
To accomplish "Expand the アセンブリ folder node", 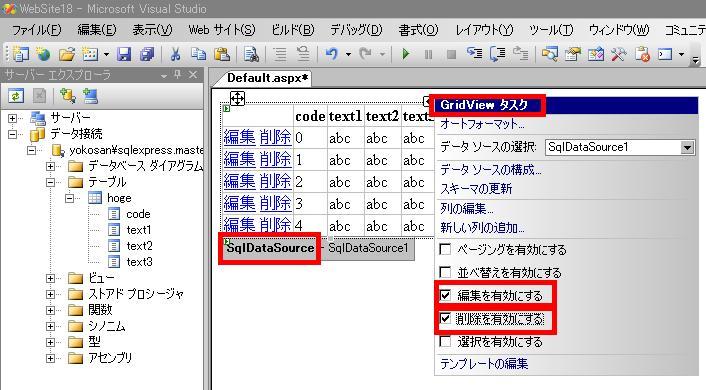I will click(50, 358).
